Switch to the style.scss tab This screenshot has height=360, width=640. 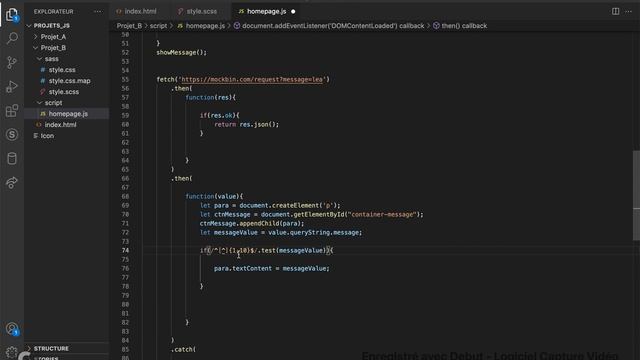[x=202, y=11]
